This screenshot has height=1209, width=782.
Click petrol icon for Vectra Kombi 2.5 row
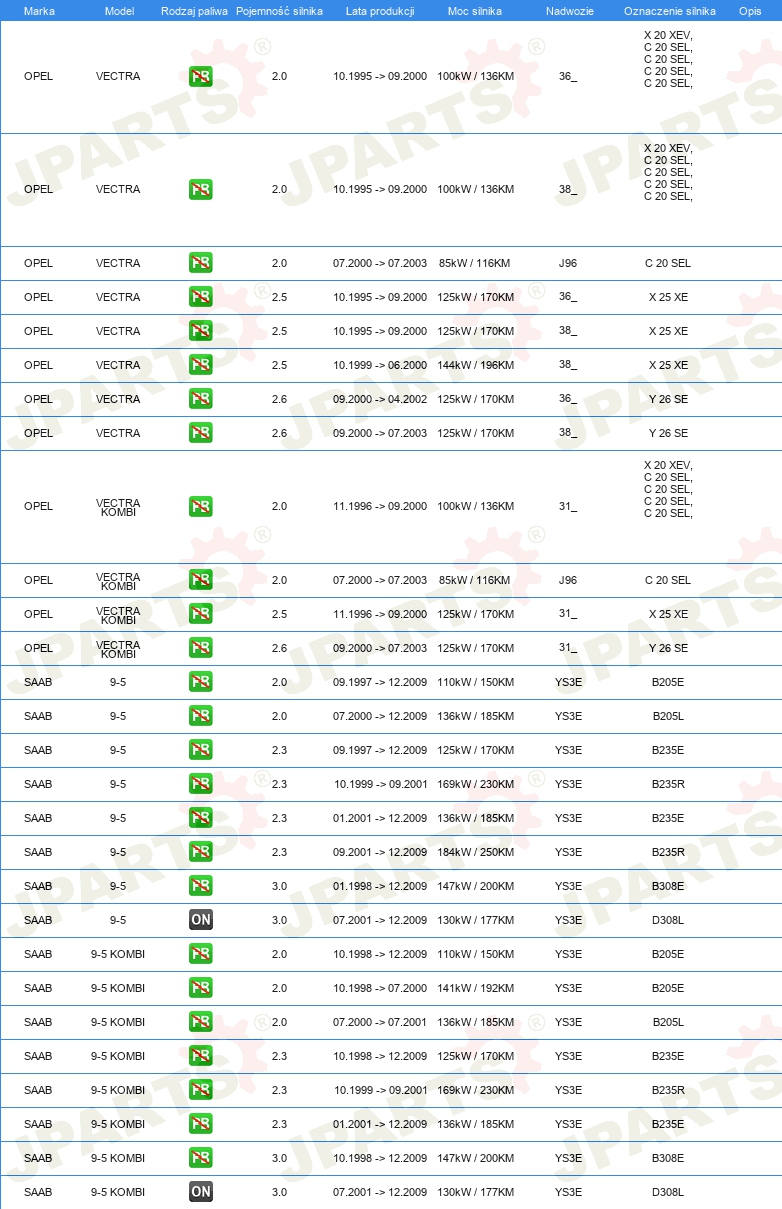tap(201, 614)
